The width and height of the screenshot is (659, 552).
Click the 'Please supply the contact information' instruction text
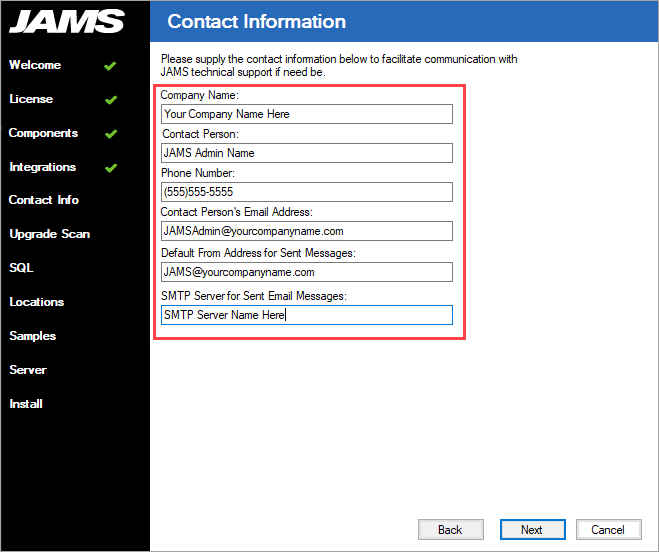339,66
